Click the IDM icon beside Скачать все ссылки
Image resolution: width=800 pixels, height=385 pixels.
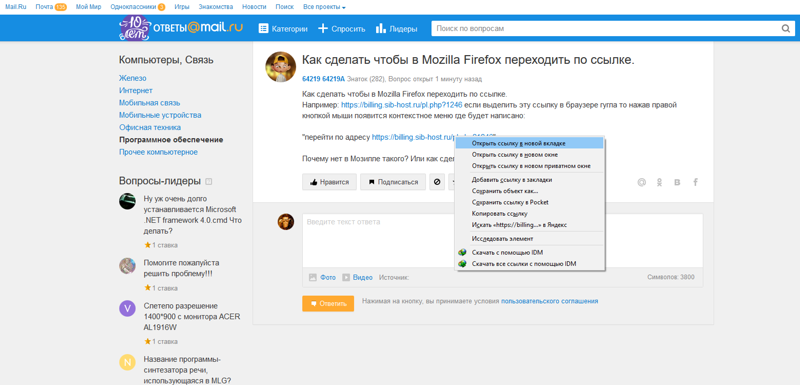[x=463, y=264]
